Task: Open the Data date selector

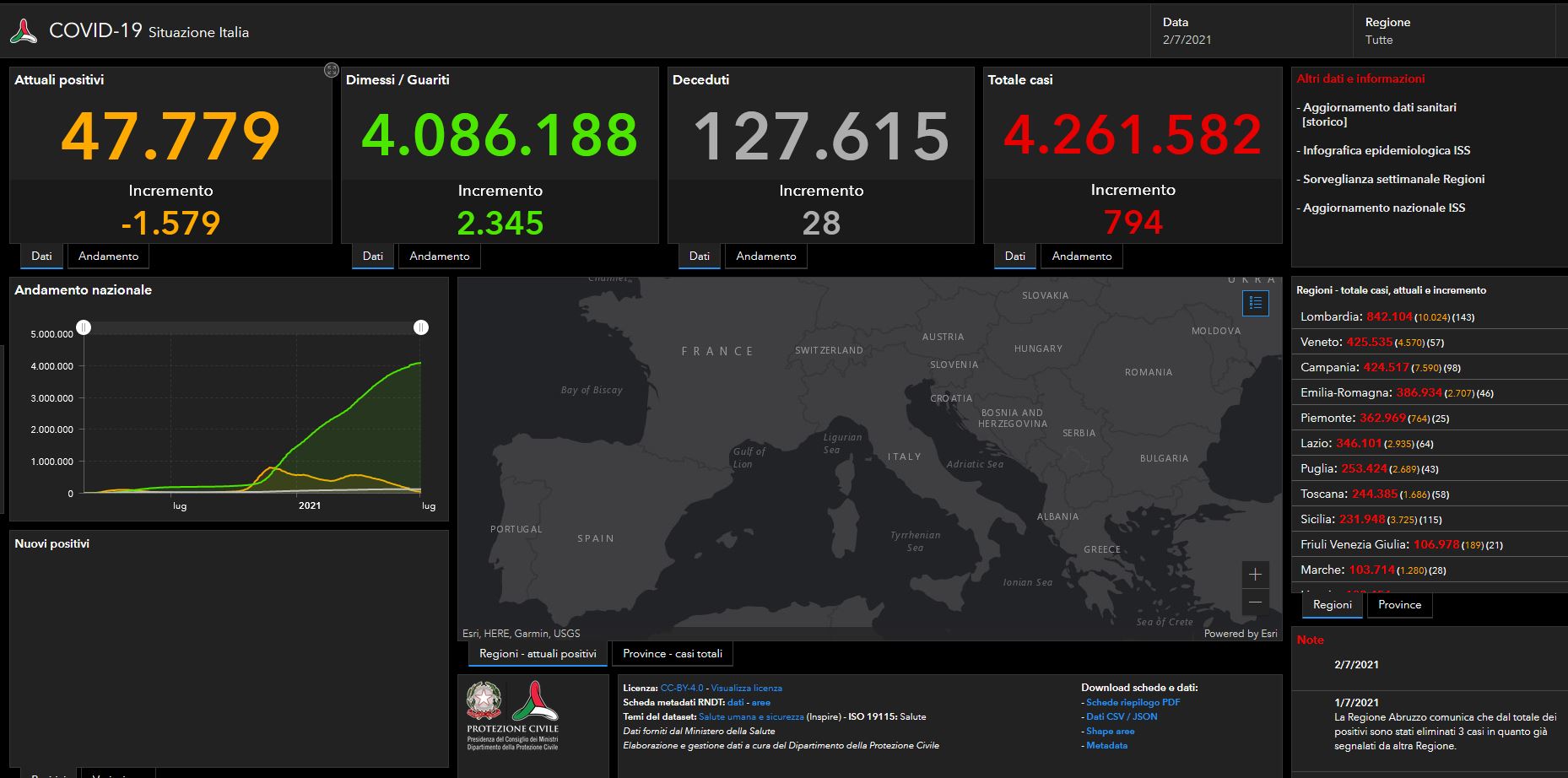Action: tap(1249, 31)
